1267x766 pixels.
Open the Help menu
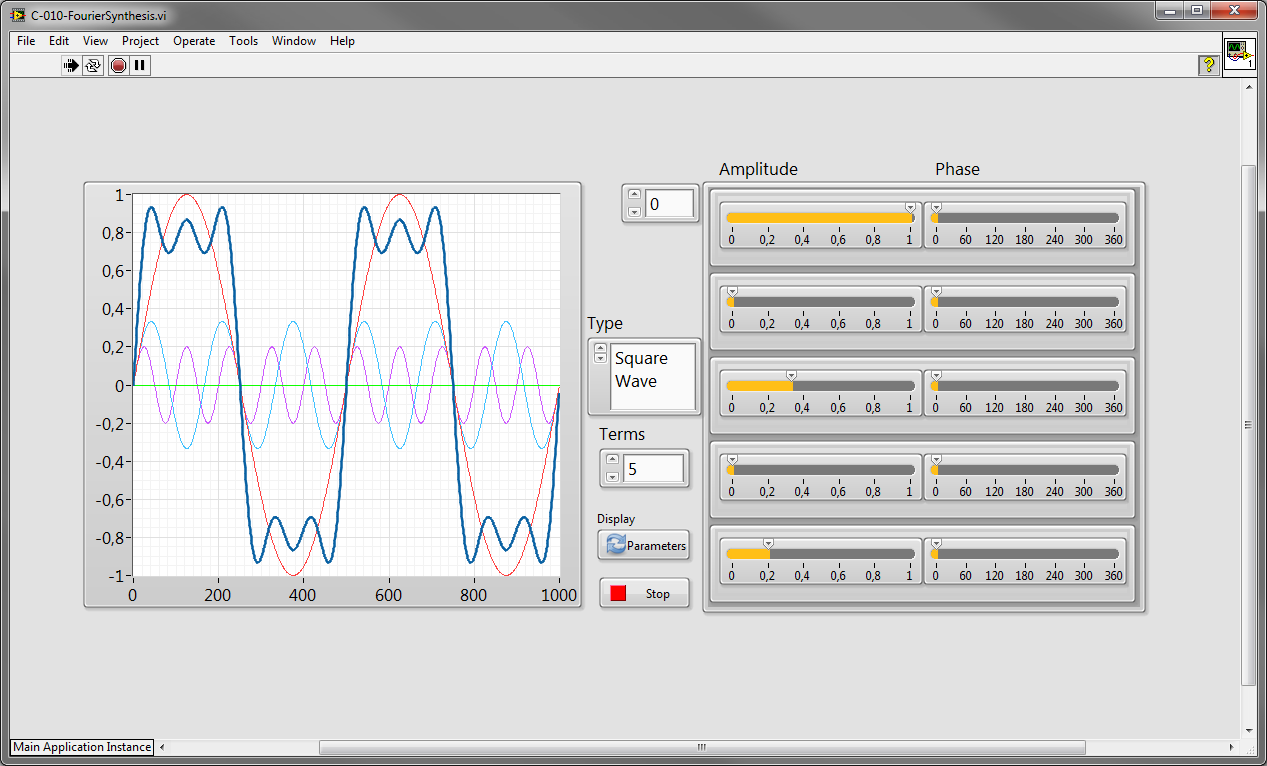point(342,41)
